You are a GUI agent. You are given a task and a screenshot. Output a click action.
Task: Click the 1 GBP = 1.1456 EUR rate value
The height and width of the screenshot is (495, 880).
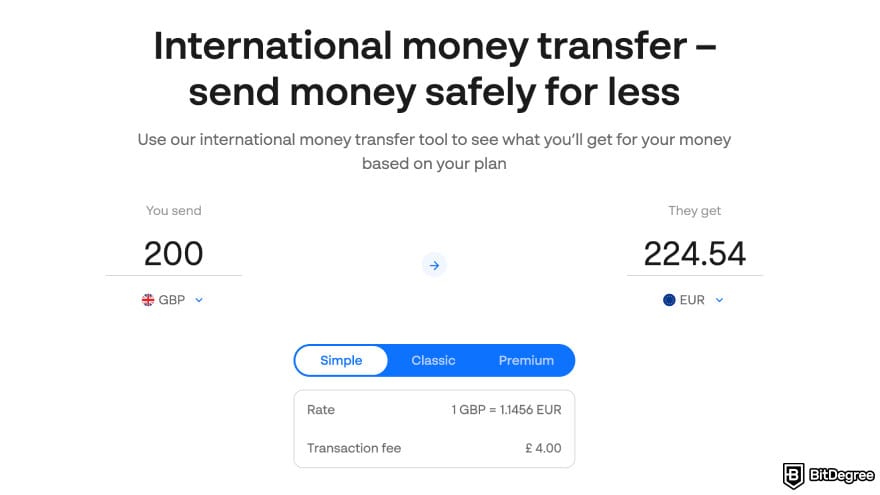pyautogui.click(x=506, y=410)
